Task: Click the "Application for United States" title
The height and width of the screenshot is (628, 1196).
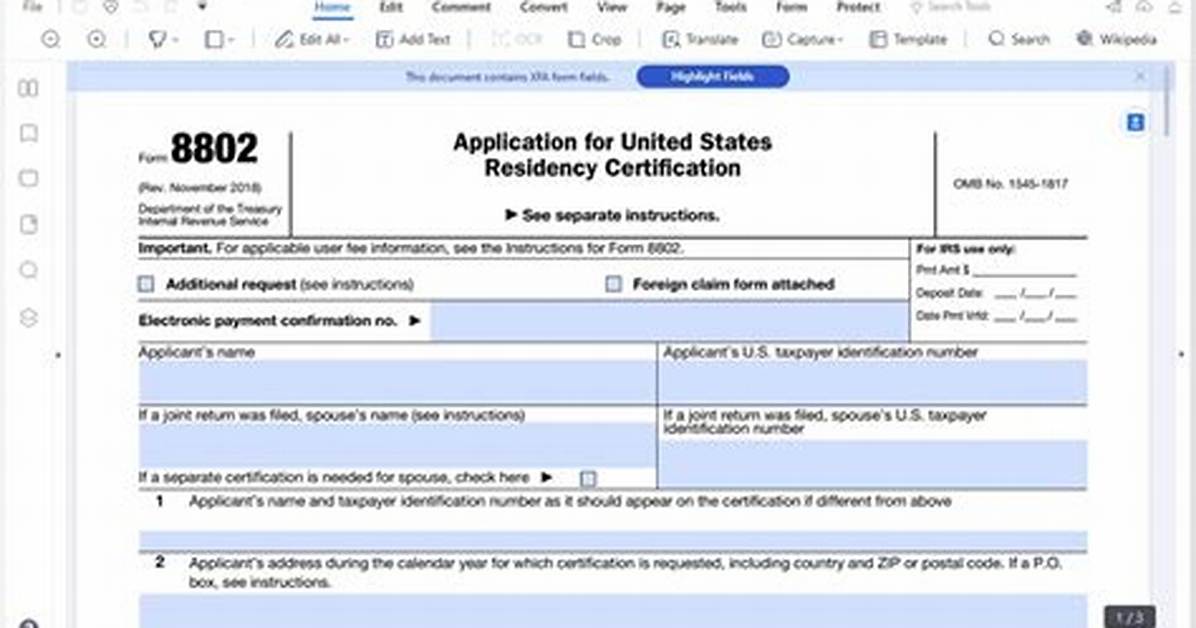Action: [612, 142]
